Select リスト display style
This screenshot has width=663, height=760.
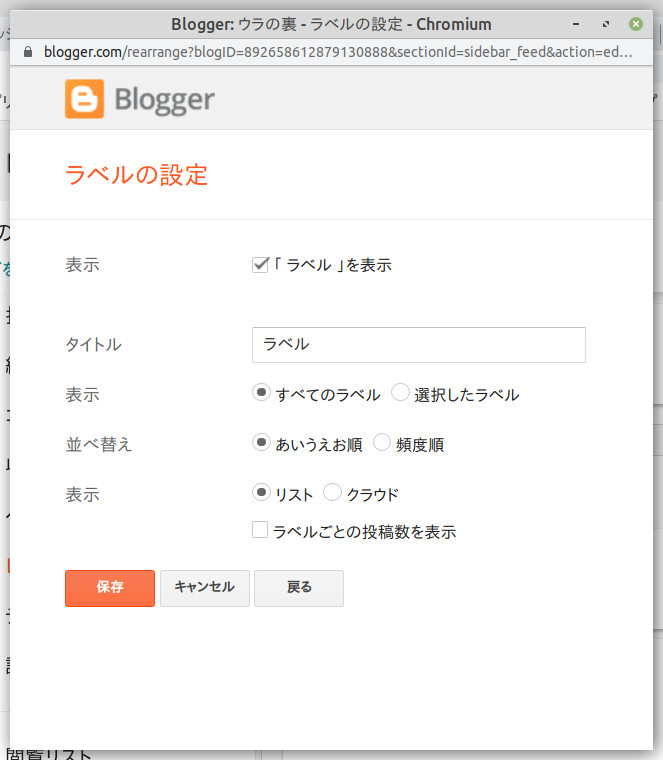[261, 492]
